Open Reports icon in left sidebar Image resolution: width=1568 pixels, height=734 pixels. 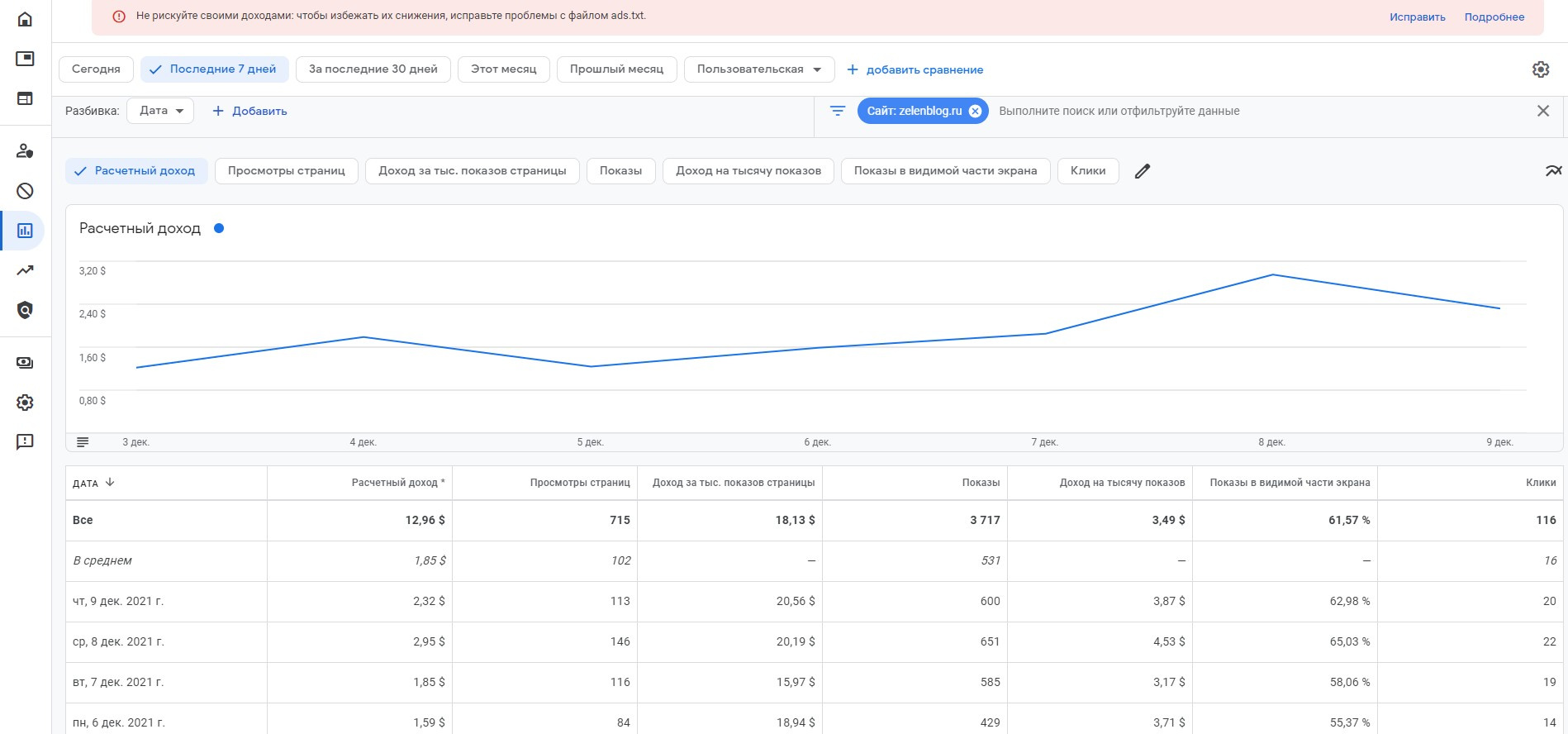[25, 231]
